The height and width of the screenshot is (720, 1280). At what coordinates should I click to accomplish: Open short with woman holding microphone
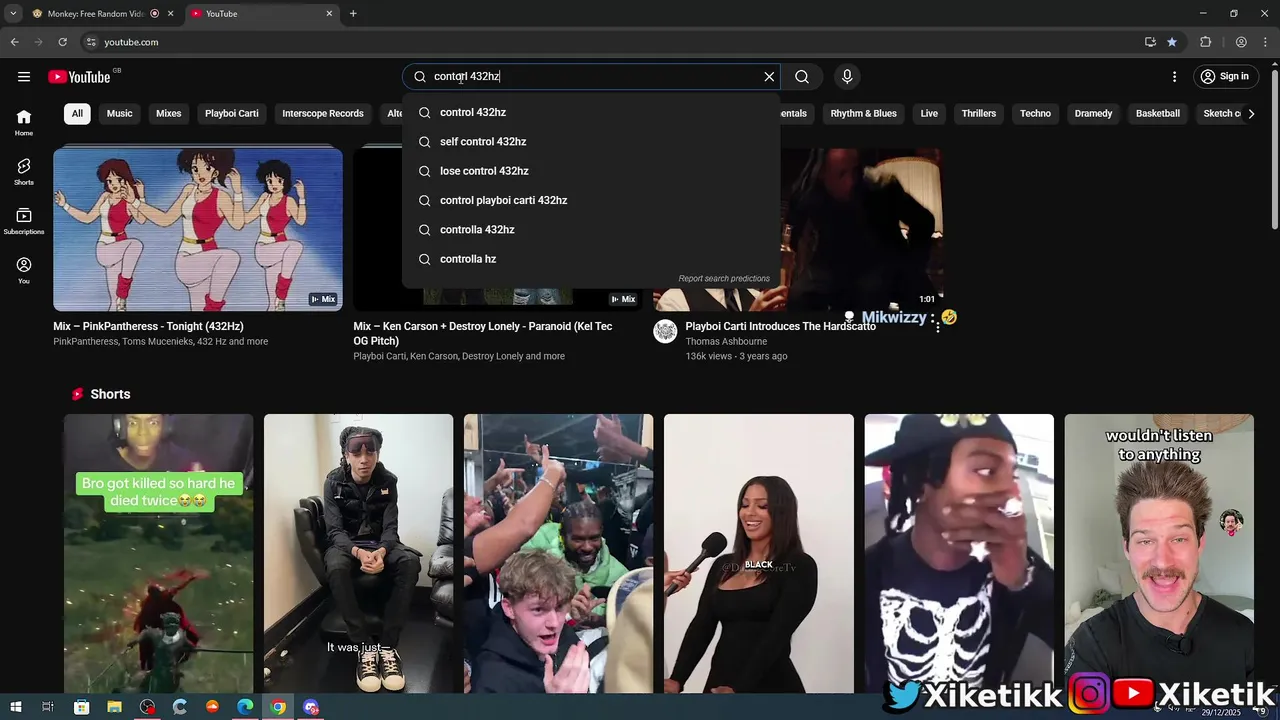click(759, 553)
